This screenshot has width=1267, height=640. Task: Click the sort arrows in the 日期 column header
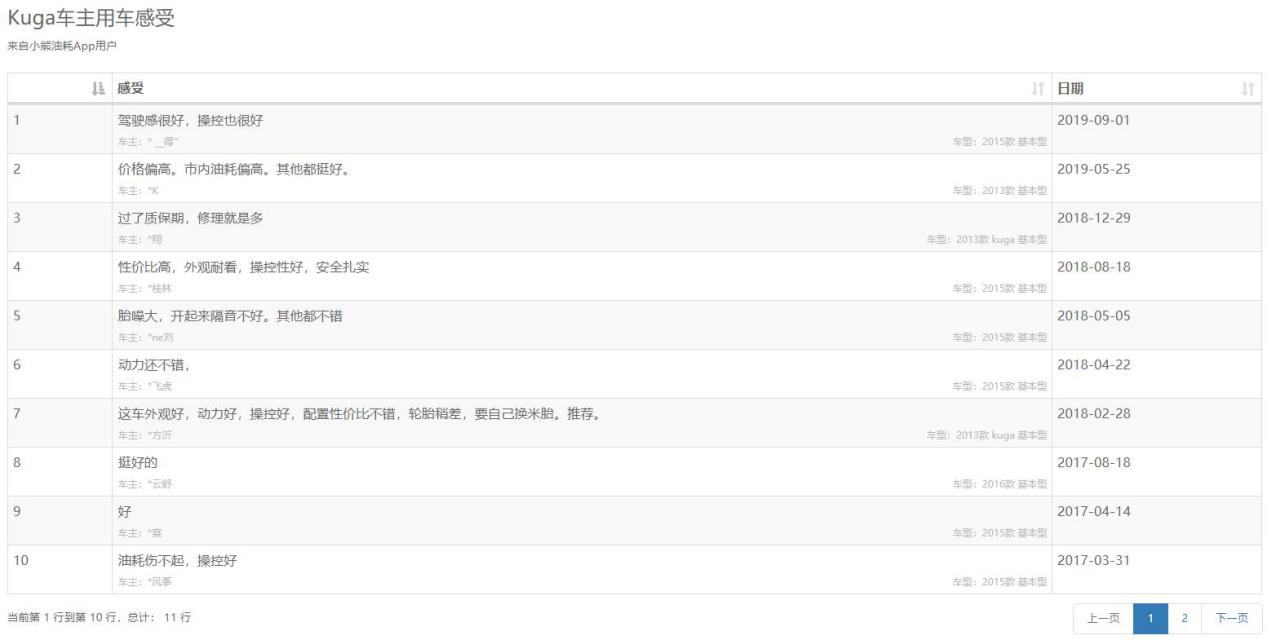pos(1247,89)
